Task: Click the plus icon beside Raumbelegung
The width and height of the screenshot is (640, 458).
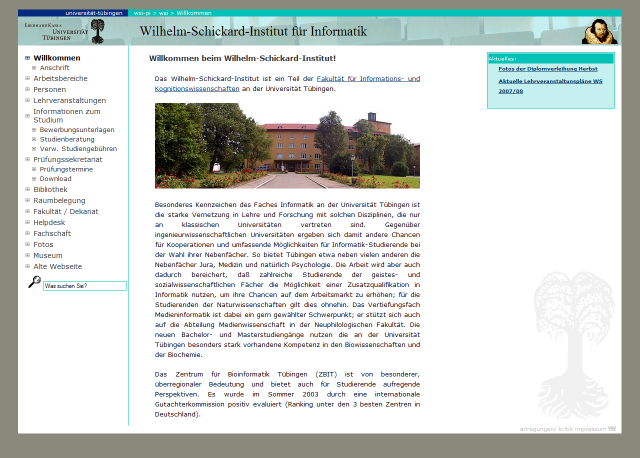Action: (x=27, y=200)
